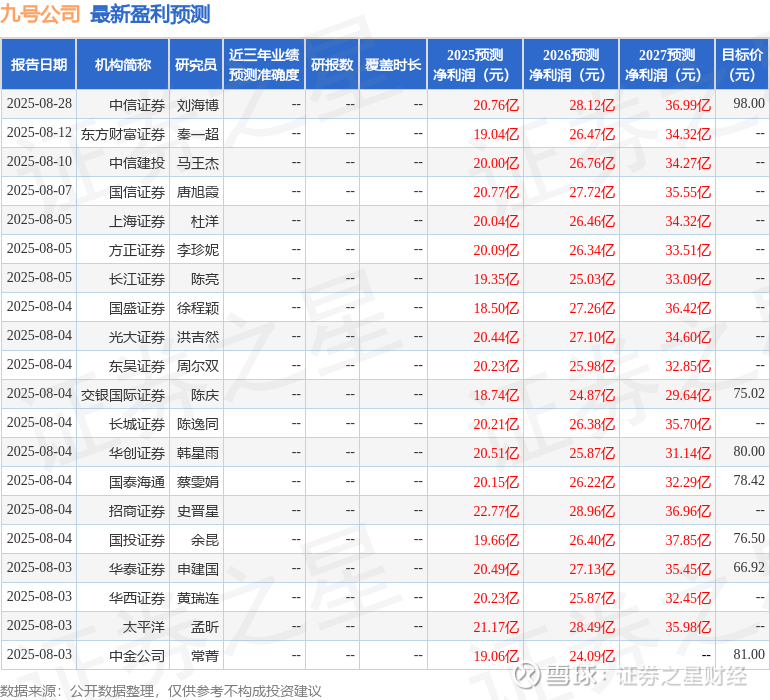Click 2027 forecast value 36.99亿
The image size is (770, 700).
click(x=688, y=105)
